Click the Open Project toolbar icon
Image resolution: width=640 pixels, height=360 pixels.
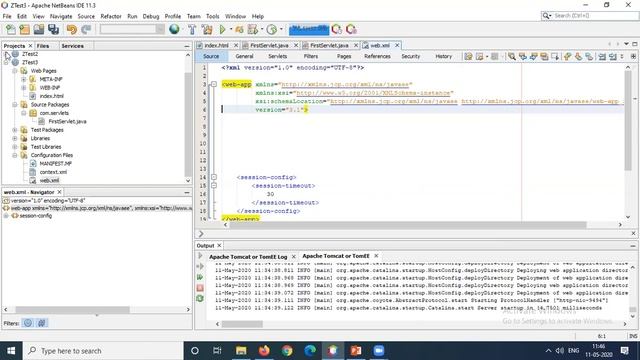pos(39,29)
